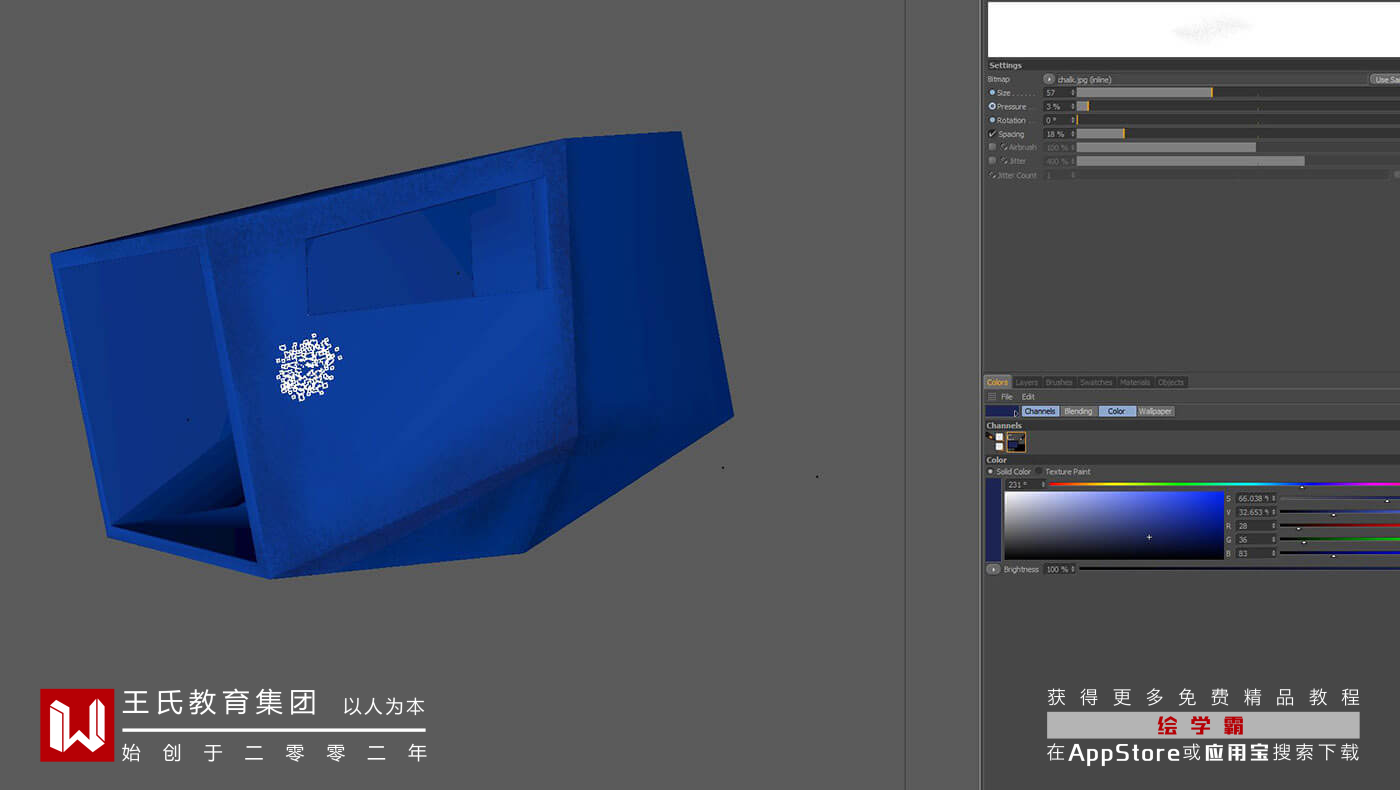Image resolution: width=1400 pixels, height=790 pixels.
Task: Click the Color button
Action: click(x=1117, y=411)
